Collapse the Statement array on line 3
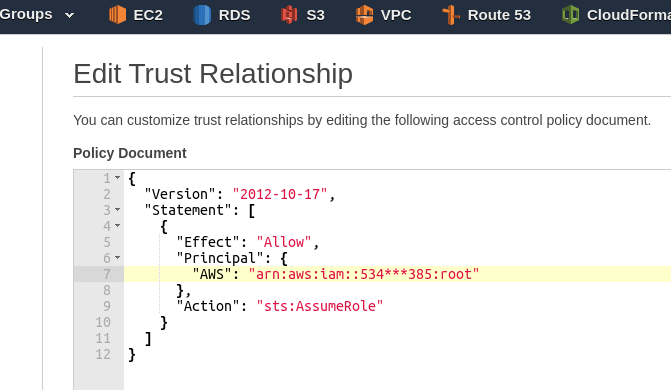The image size is (671, 390). [x=117, y=210]
